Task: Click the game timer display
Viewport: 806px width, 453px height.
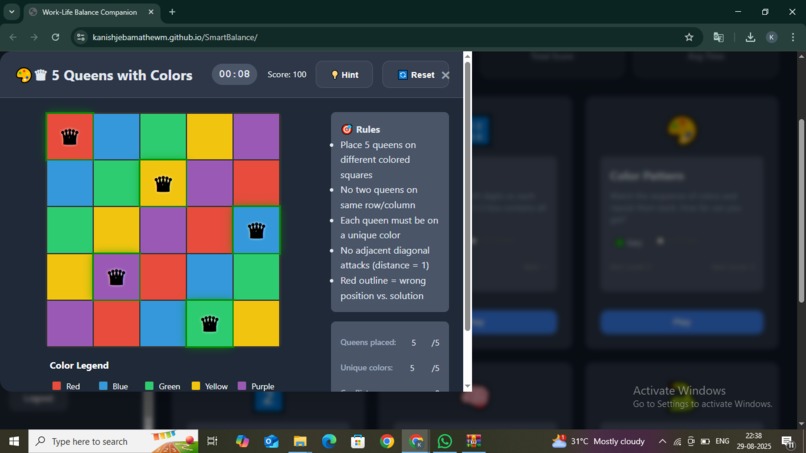Action: click(234, 75)
